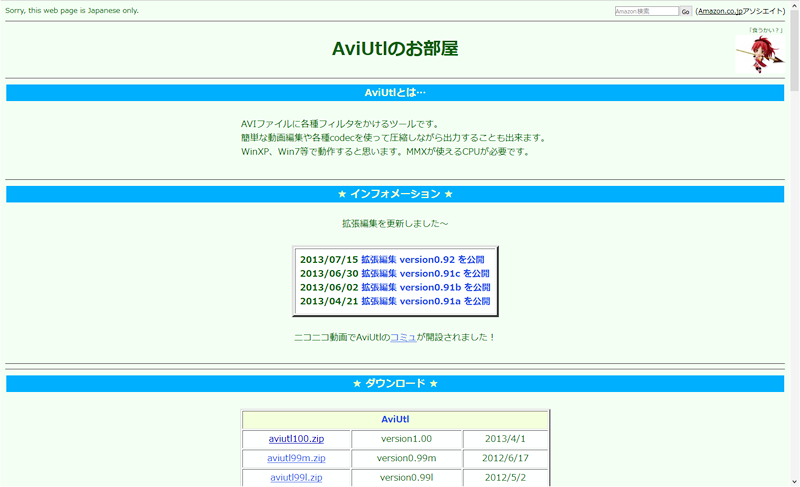The height and width of the screenshot is (487, 800).
Task: Click the 2012/5/2 date cell
Action: (x=505, y=477)
